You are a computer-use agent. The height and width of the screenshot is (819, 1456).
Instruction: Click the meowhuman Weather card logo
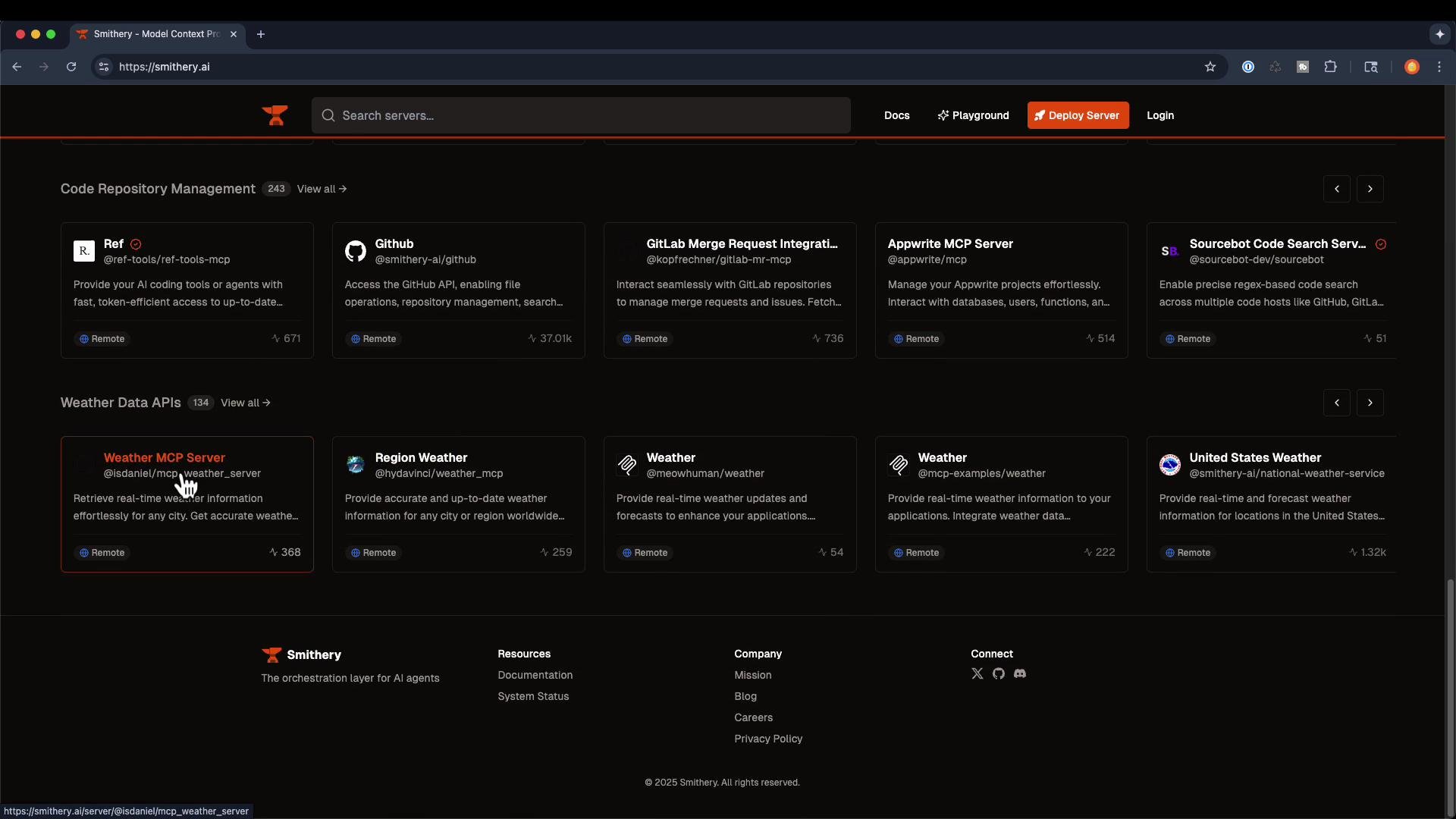pos(627,465)
